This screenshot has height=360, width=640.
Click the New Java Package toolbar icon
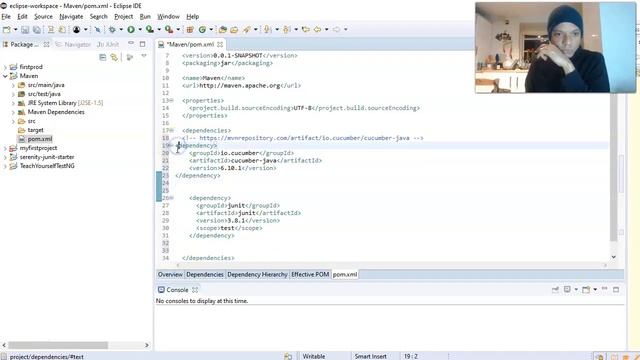pos(190,29)
